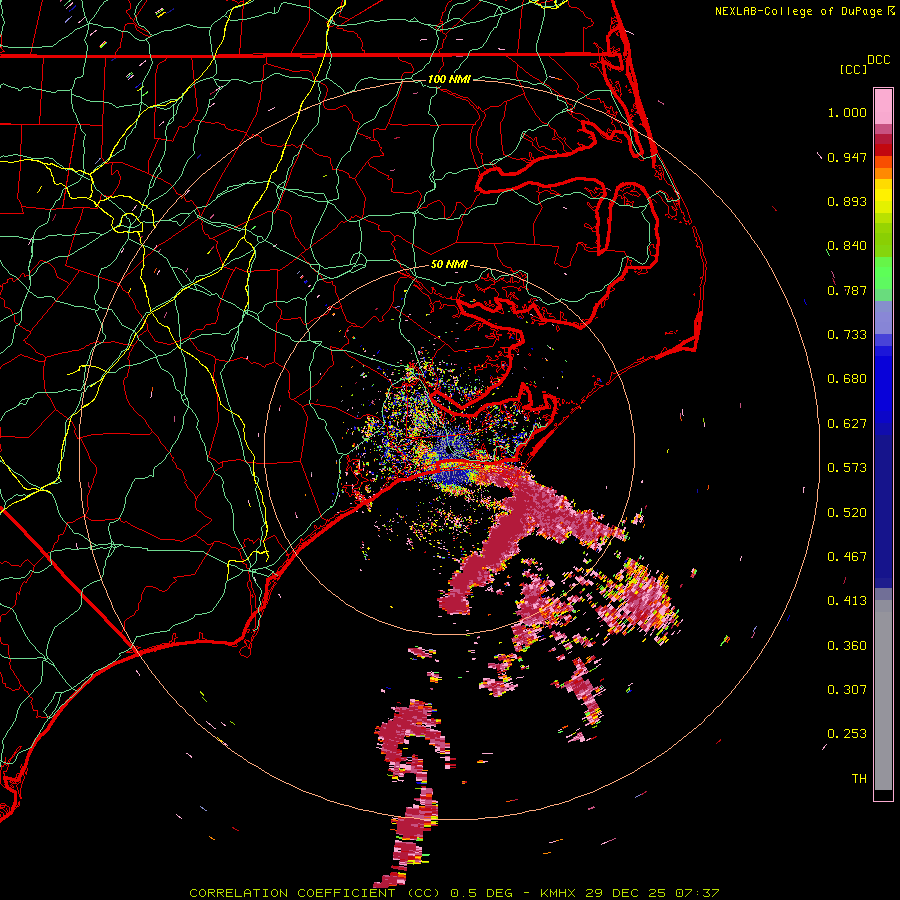Click the 0.253 colorbar value
The image size is (900, 900).
pyautogui.click(x=847, y=734)
